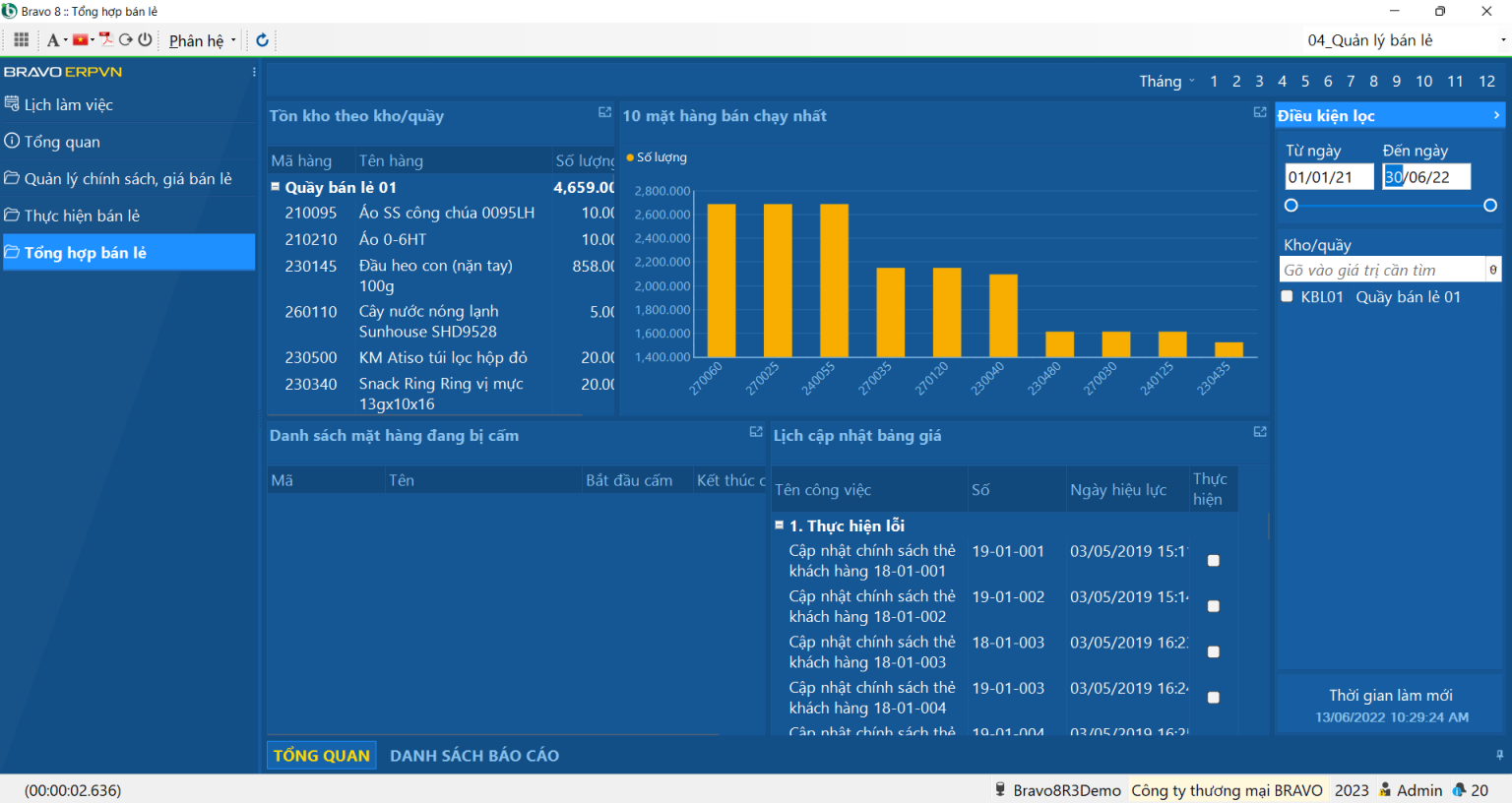Collapse the 1. Thực hiện lỗi group

pos(779,525)
